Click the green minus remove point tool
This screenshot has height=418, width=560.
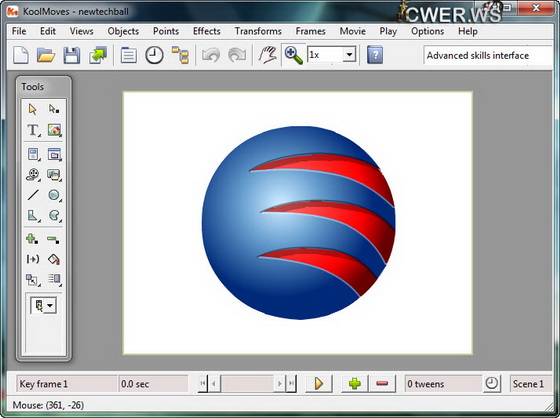point(53,239)
